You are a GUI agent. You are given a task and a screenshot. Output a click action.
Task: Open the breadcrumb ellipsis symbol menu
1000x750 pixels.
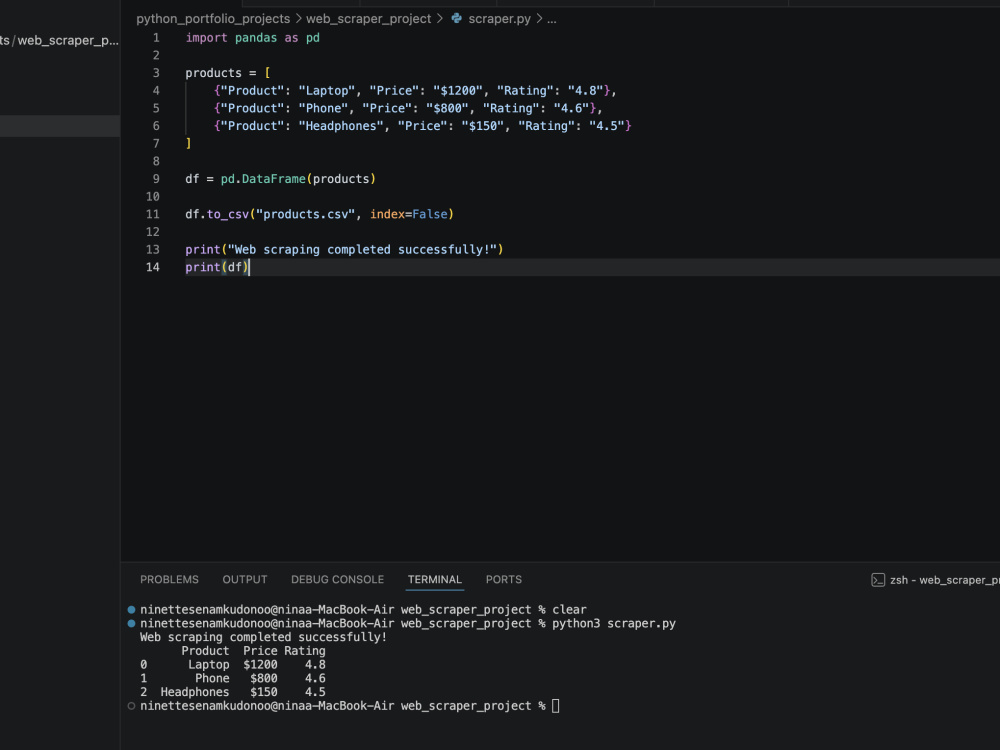point(552,18)
